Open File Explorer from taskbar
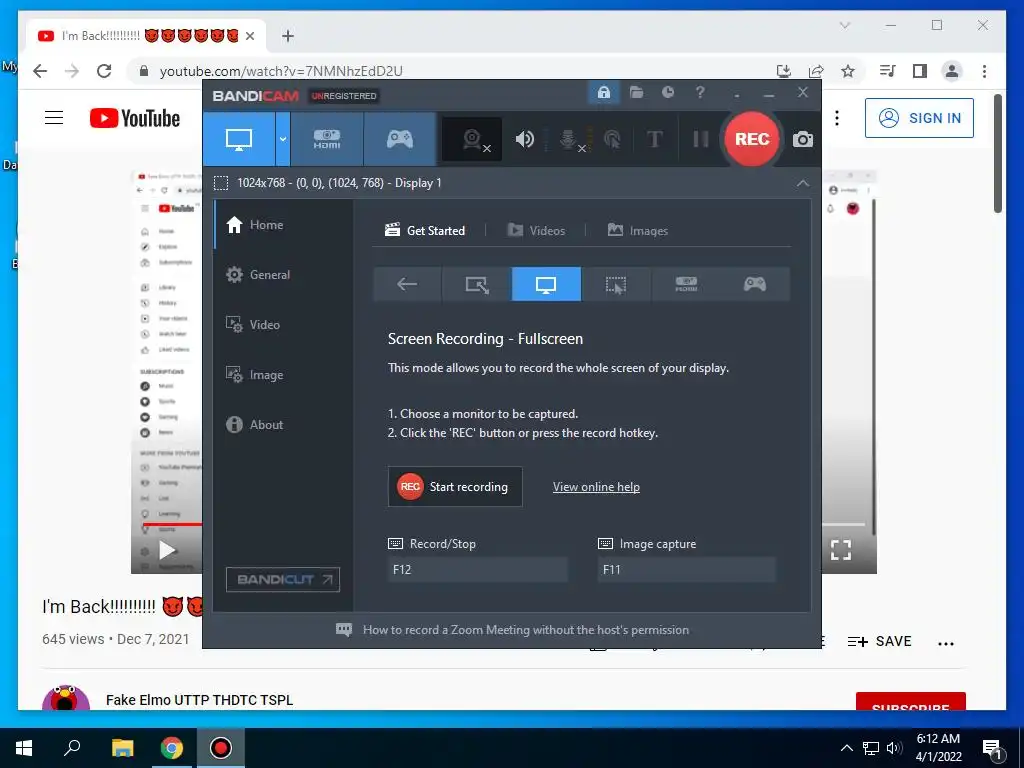The image size is (1024, 768). 122,748
